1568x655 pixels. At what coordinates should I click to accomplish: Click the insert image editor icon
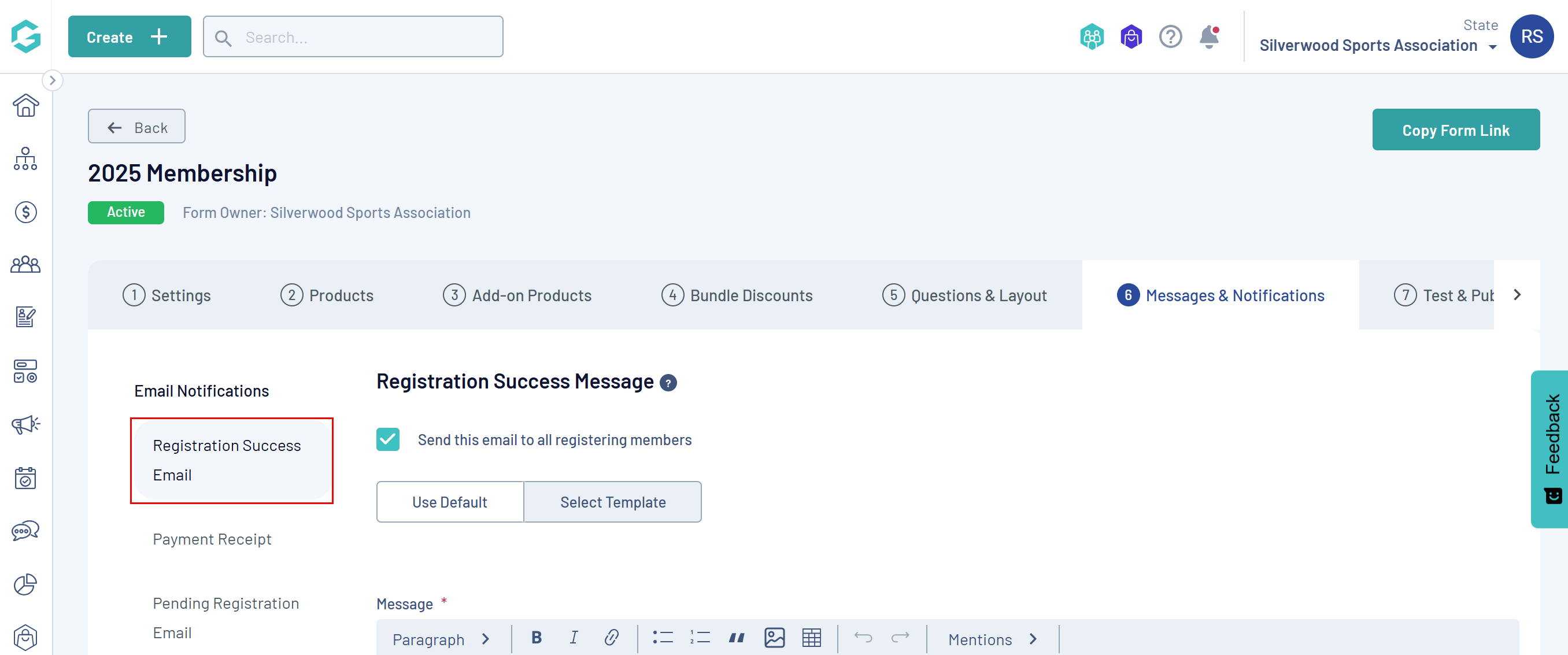point(774,637)
